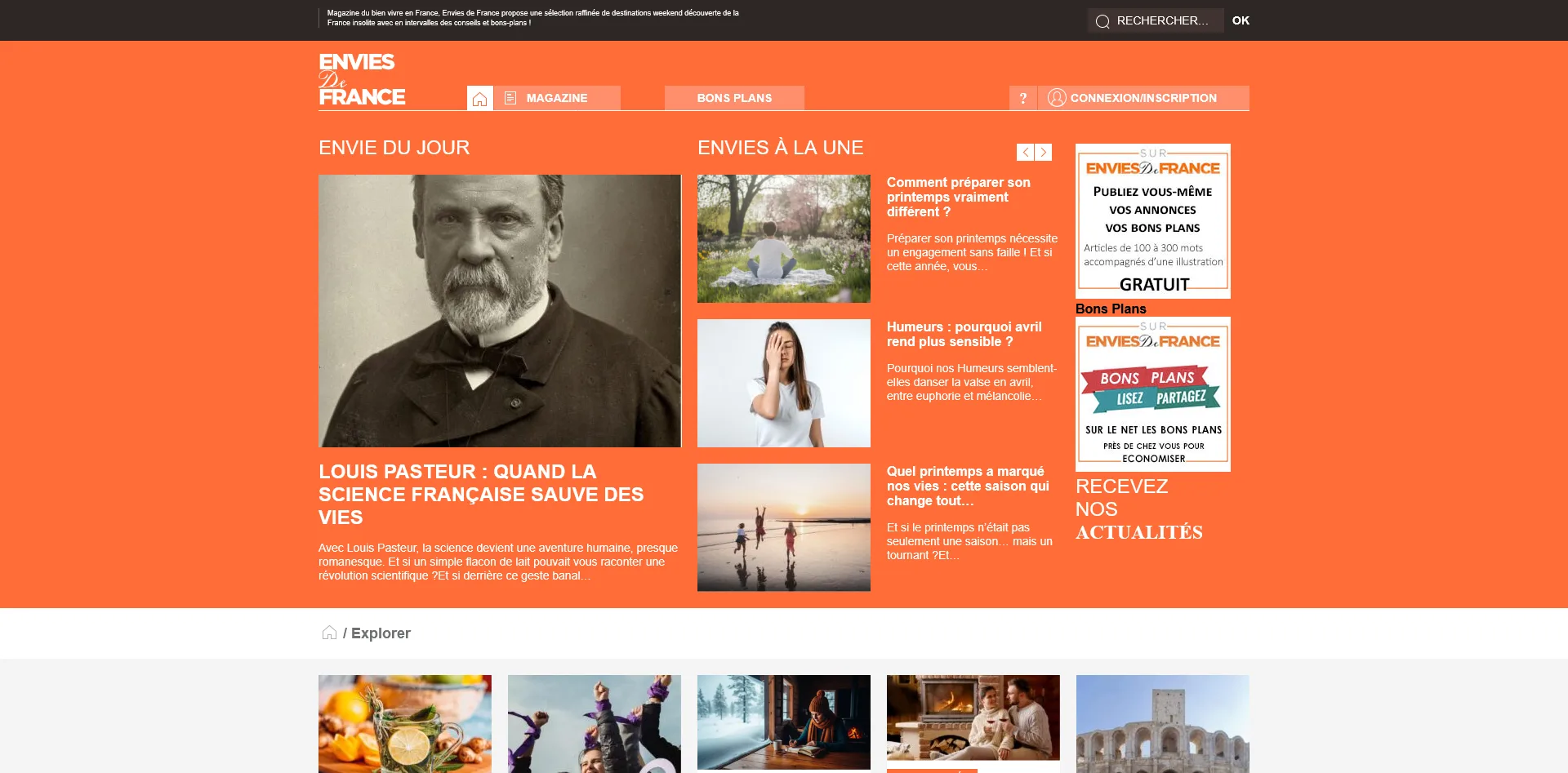
Task: Click the breadcrumb home icon
Action: pos(329,633)
